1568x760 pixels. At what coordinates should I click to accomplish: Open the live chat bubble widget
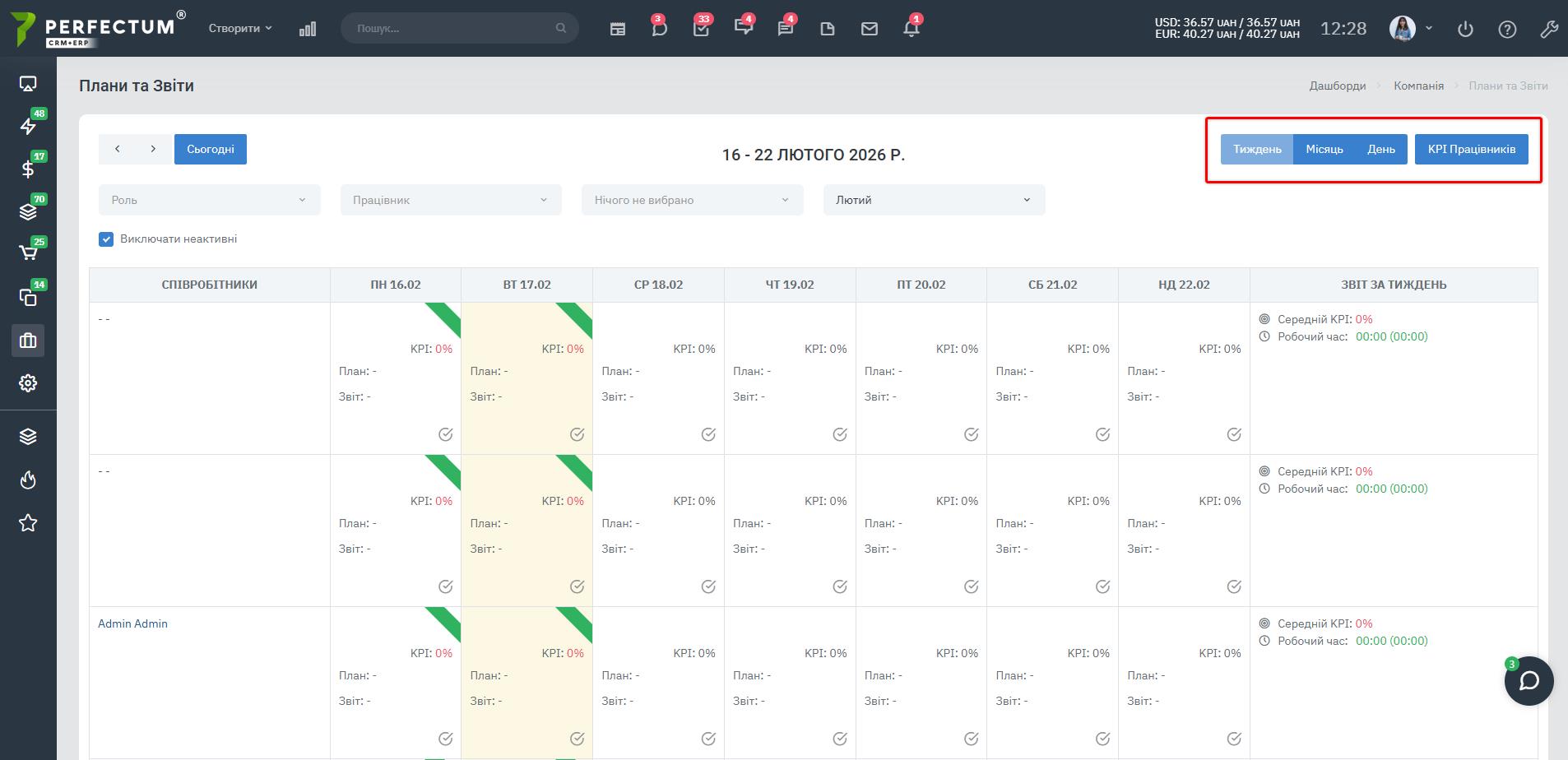[1529, 681]
